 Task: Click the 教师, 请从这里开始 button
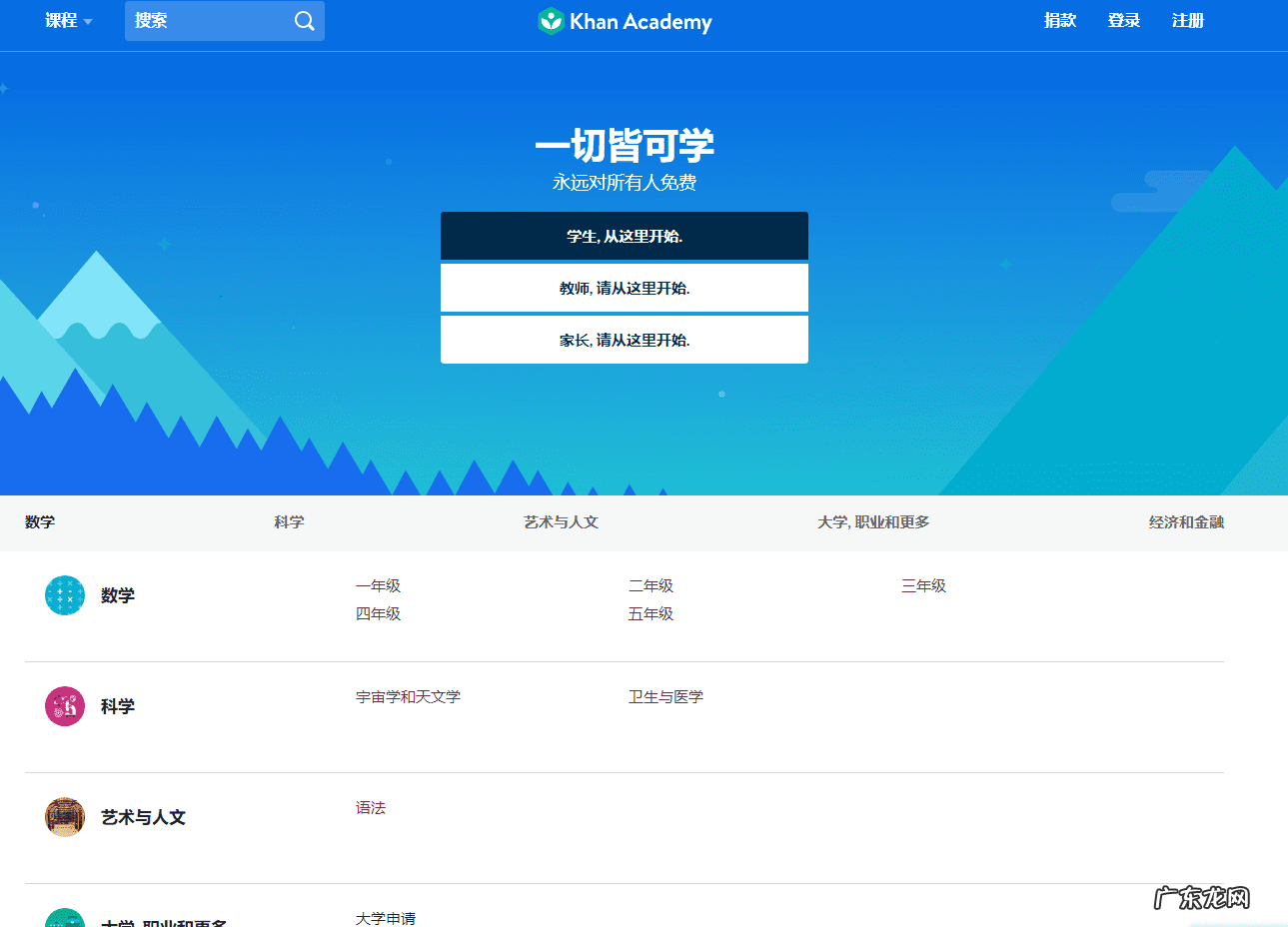[x=624, y=288]
